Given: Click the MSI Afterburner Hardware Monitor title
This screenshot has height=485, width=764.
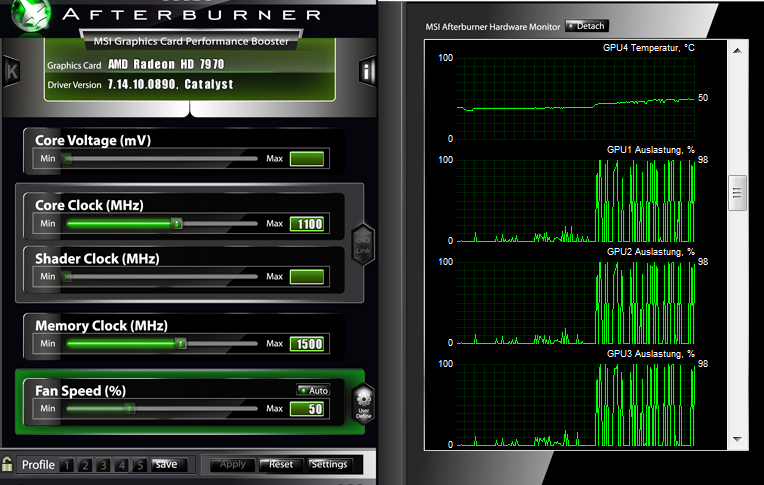Looking at the screenshot, I should [493, 27].
